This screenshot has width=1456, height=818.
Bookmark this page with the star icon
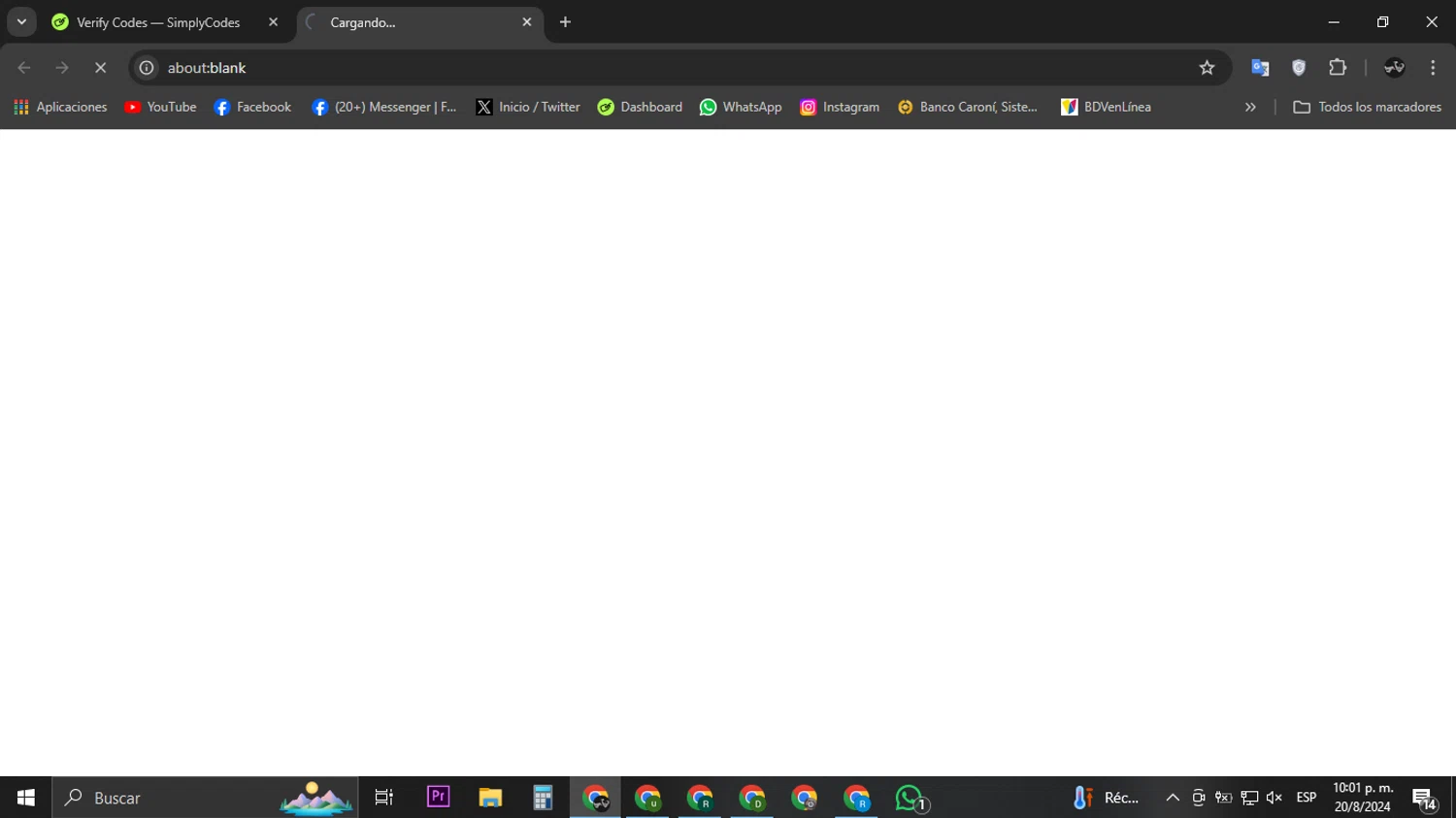point(1207,68)
